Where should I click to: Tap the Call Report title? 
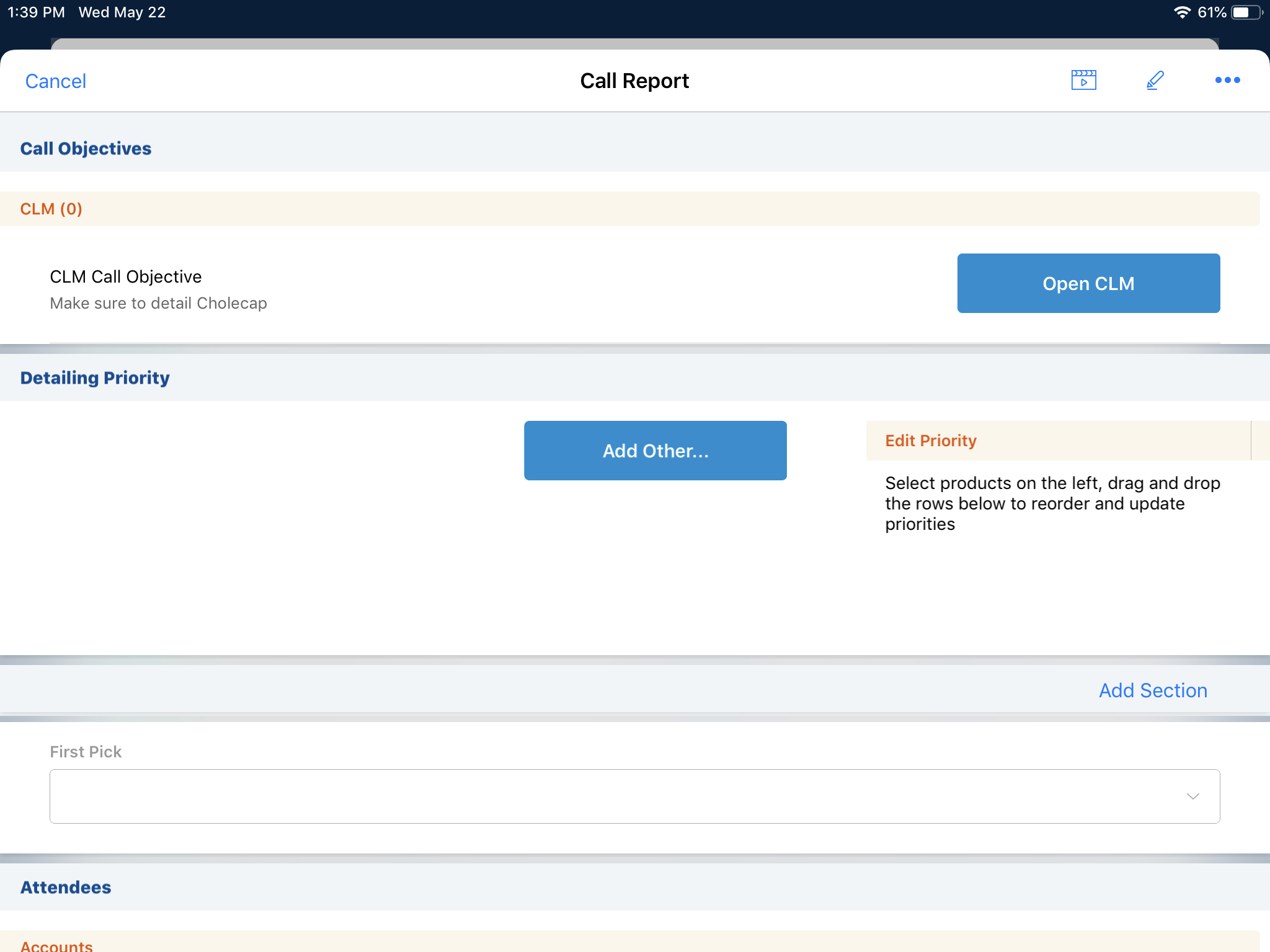[634, 81]
